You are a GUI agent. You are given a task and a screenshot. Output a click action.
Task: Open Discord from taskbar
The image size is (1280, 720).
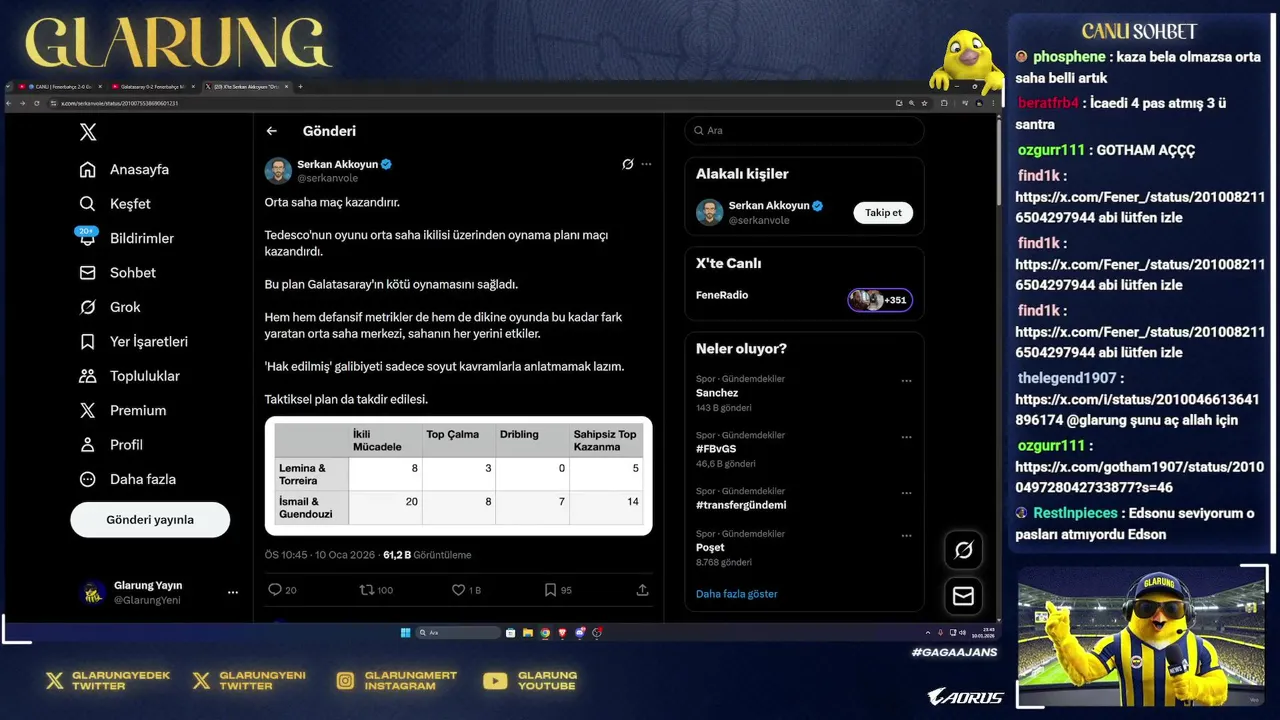coord(580,633)
